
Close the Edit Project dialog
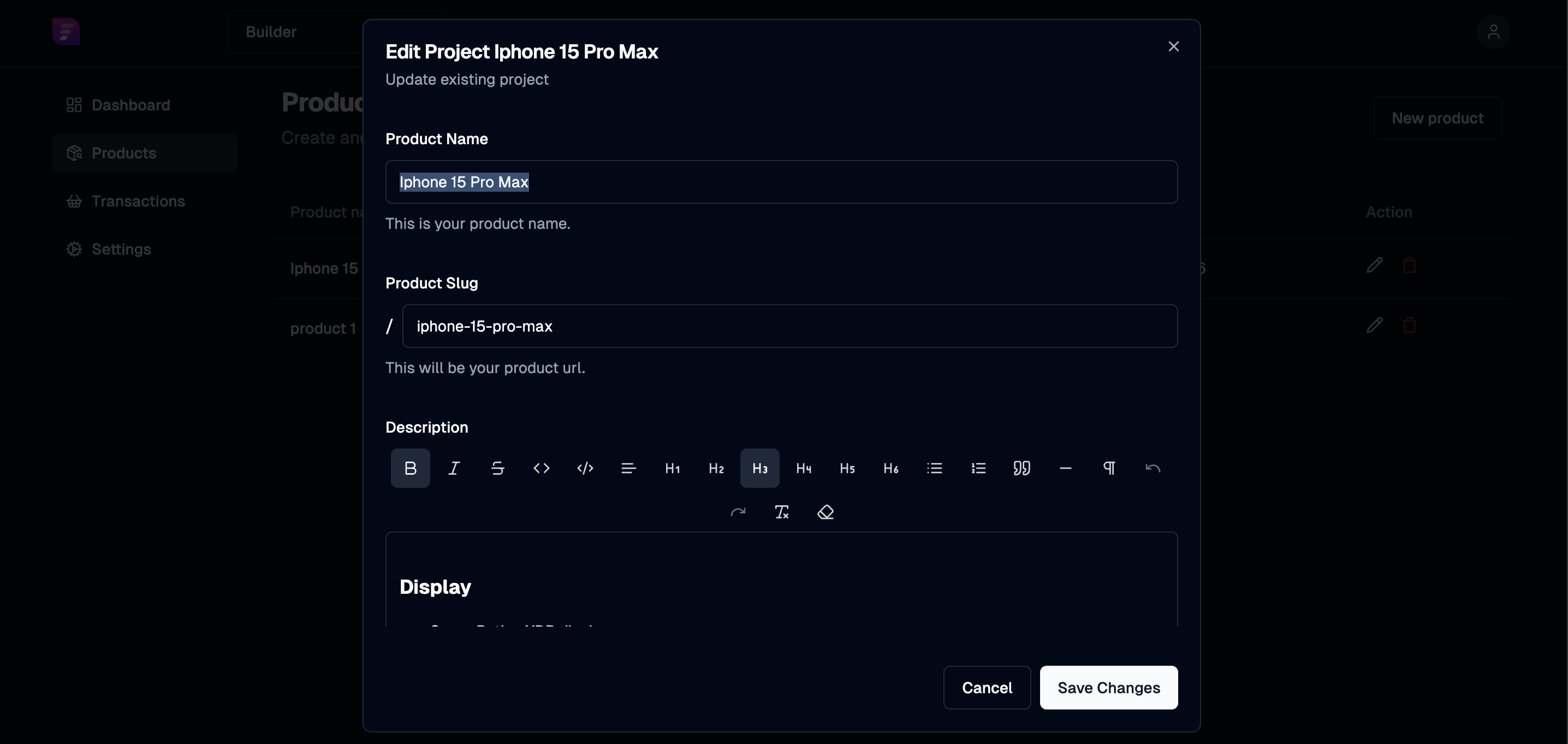coord(1174,46)
